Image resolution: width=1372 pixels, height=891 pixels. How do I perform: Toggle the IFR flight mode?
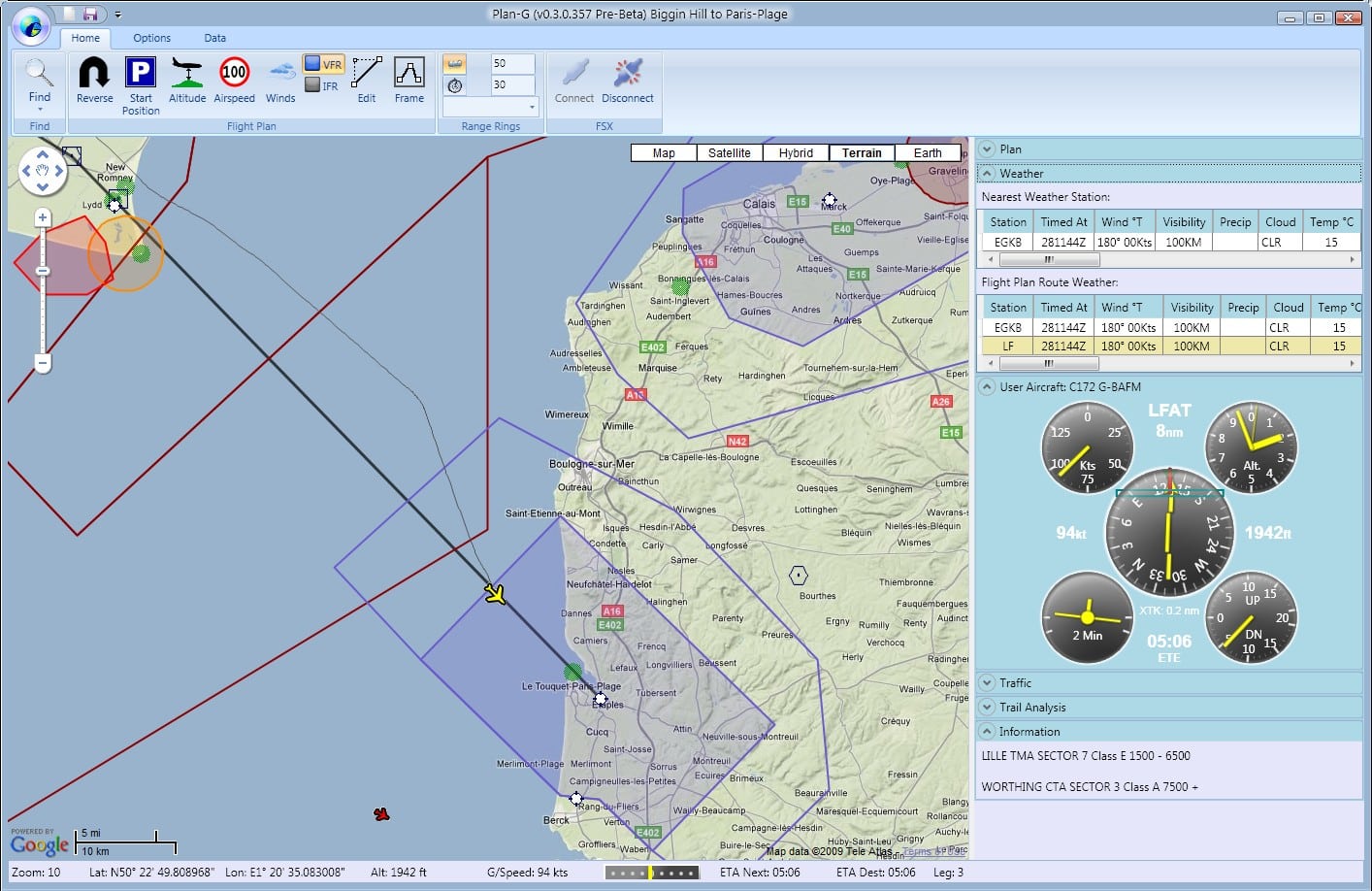click(322, 85)
